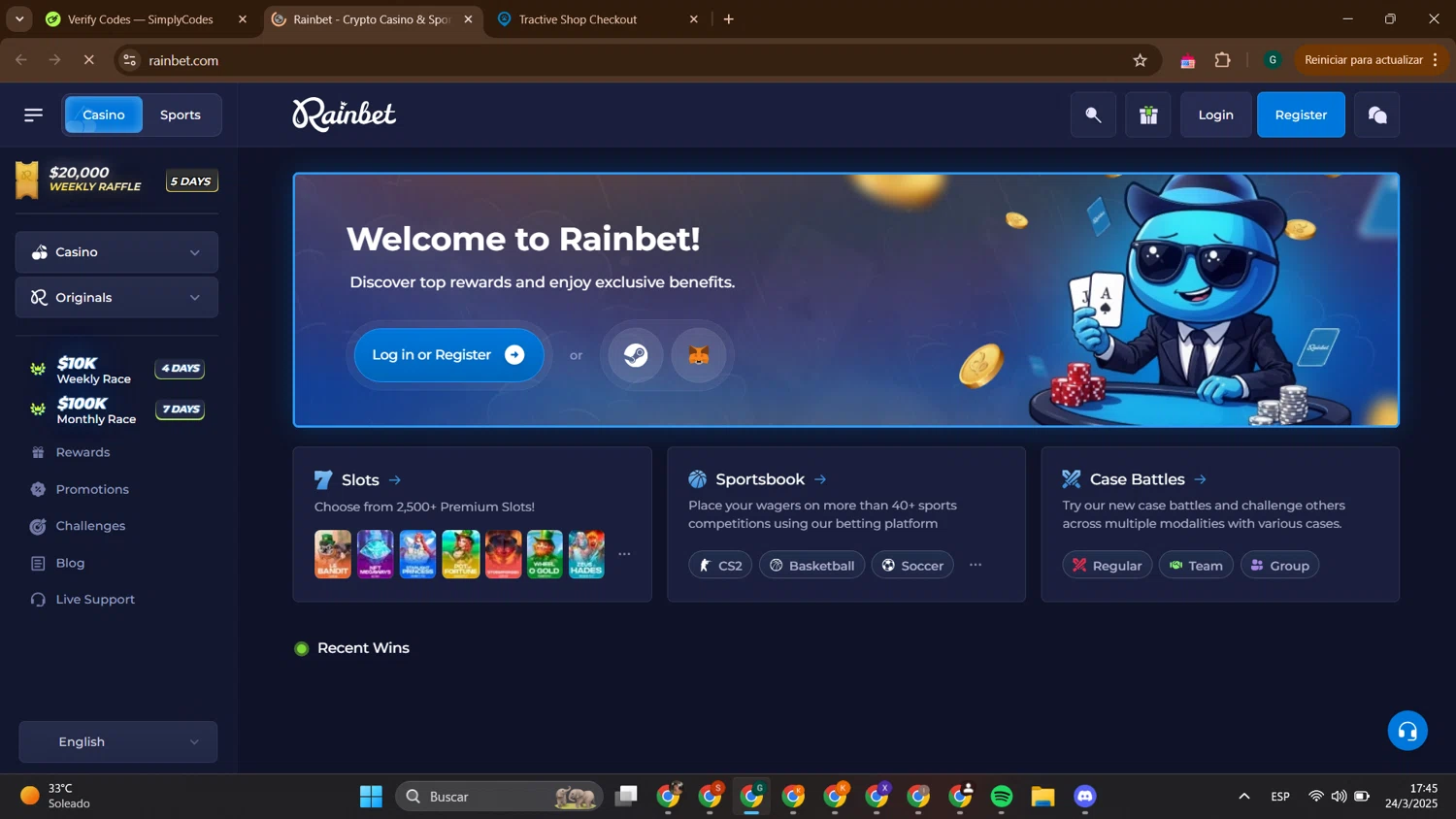
Task: Open the gift rewards icon
Action: tap(1148, 115)
